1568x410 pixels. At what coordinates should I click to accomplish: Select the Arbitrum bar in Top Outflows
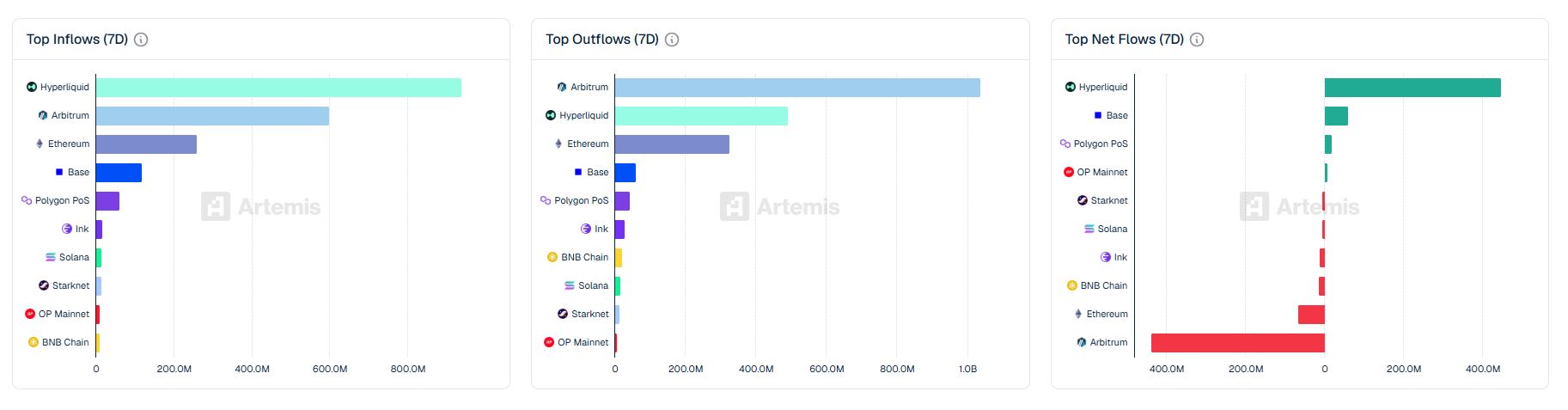(797, 88)
